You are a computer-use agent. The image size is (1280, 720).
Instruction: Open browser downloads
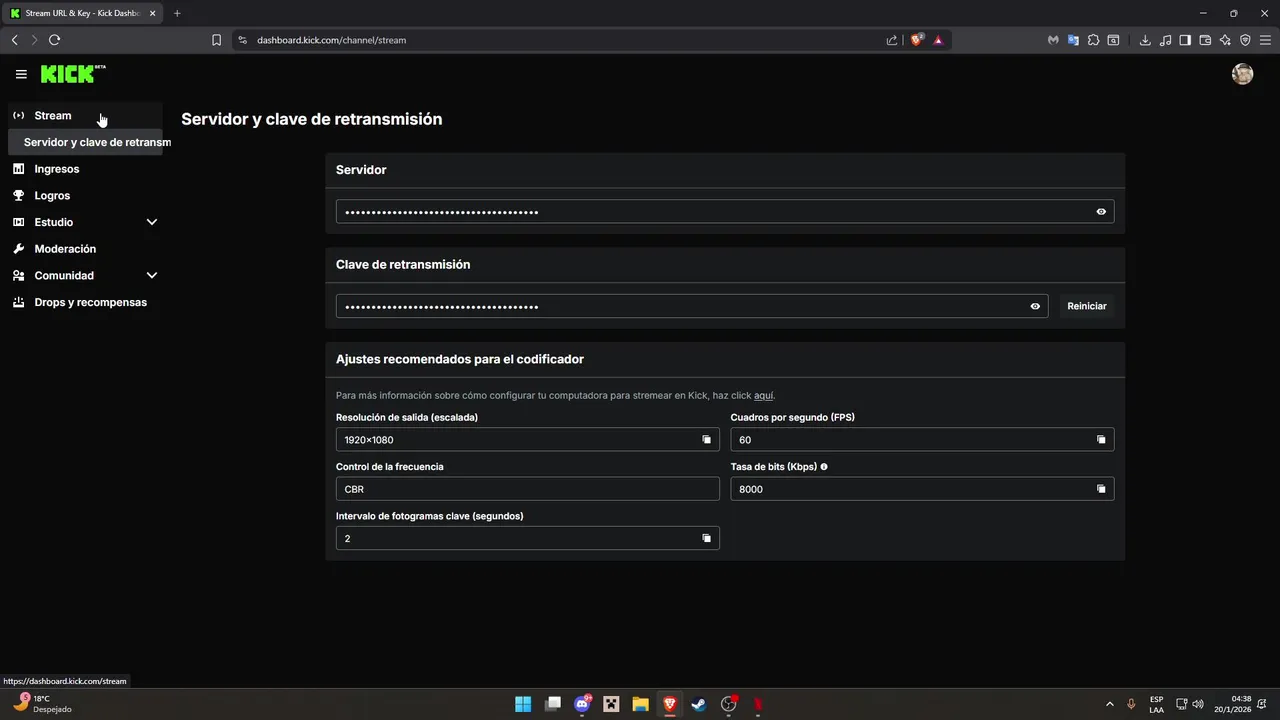tap(1145, 40)
